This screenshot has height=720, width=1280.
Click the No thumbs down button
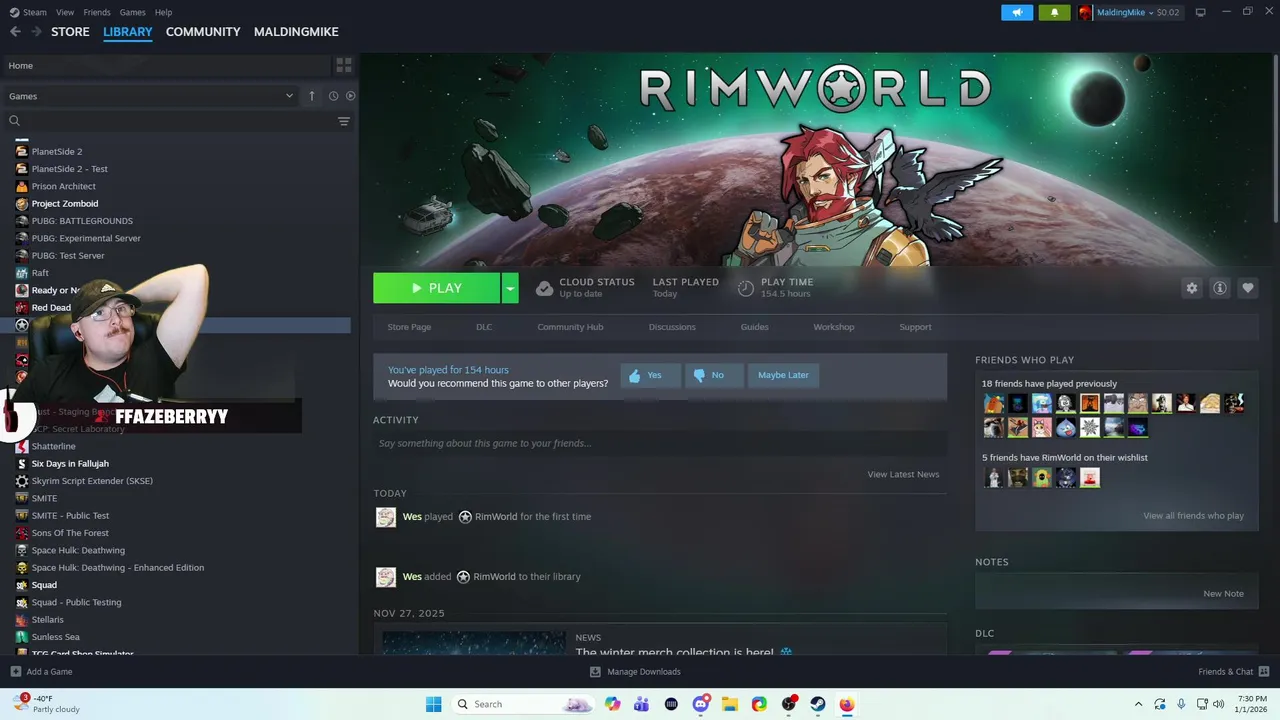[714, 375]
